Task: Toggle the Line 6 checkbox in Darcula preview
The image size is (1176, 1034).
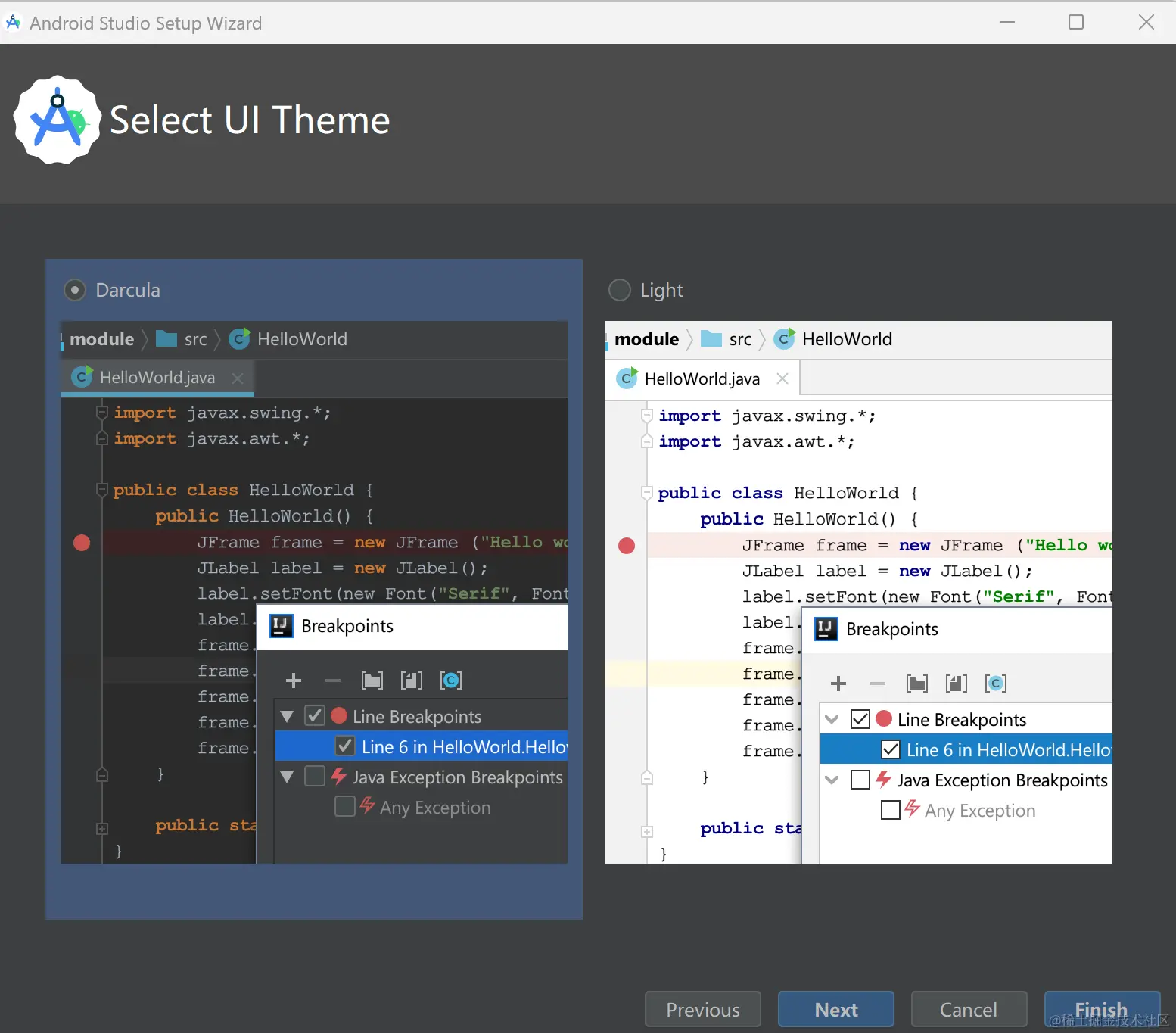Action: [x=345, y=746]
